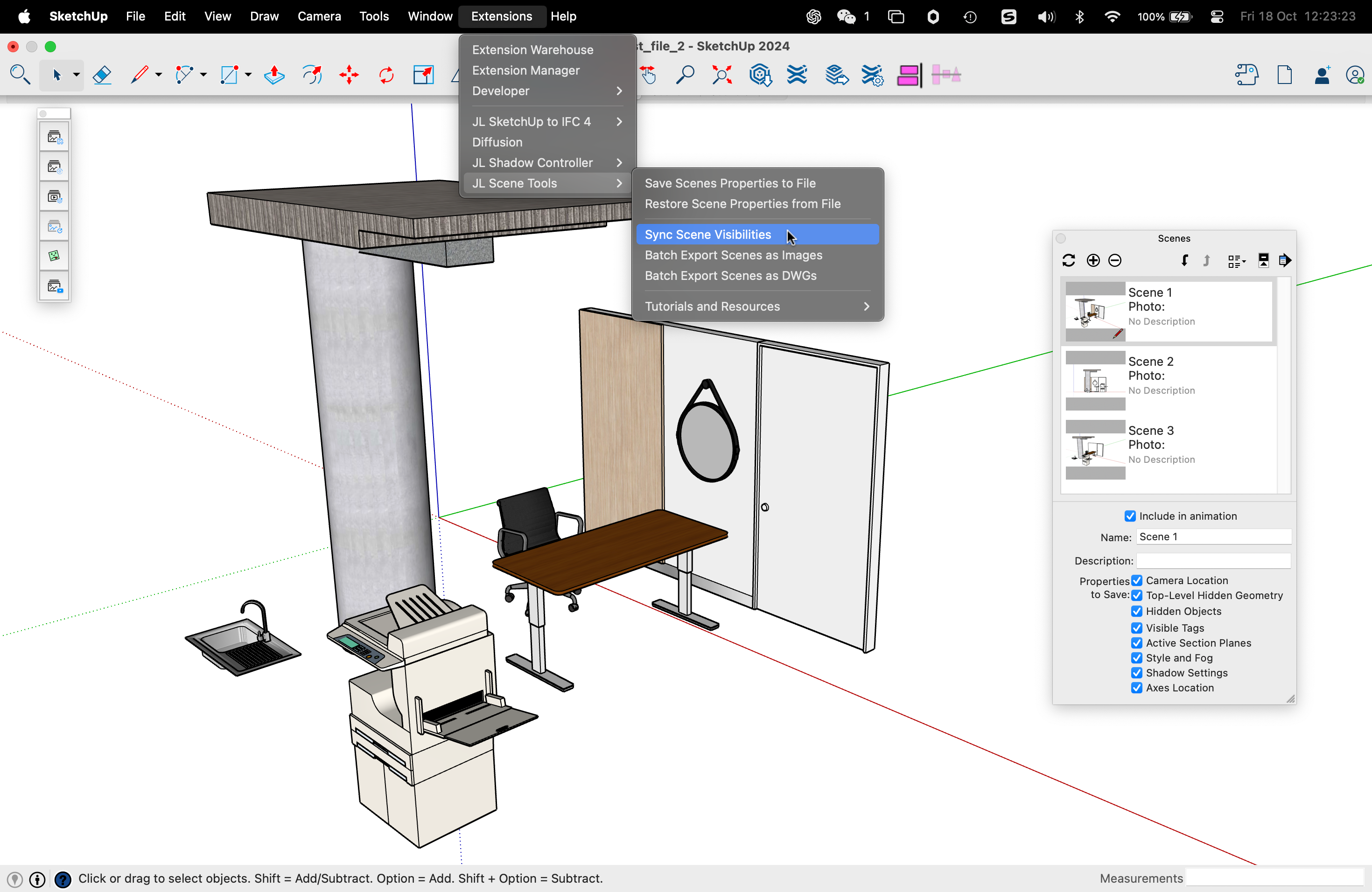Choose Sync Scene Visibilities menu item
1372x892 pixels.
pos(708,235)
